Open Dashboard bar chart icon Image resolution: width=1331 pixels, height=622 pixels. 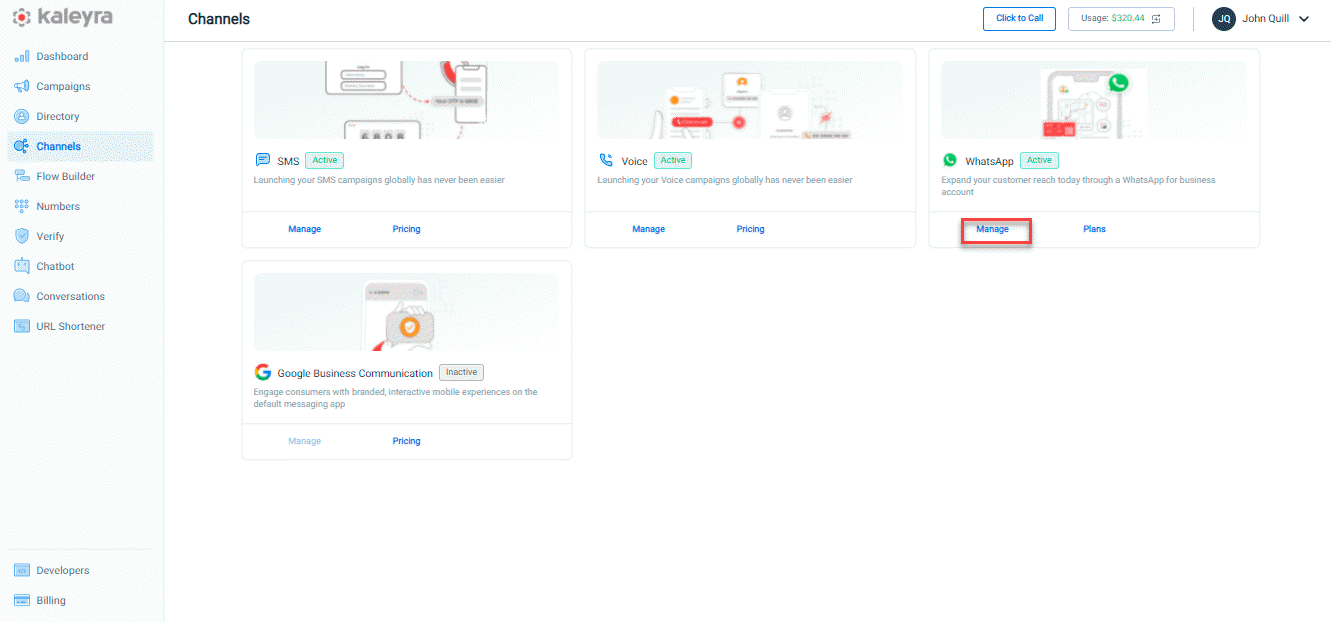coord(21,56)
